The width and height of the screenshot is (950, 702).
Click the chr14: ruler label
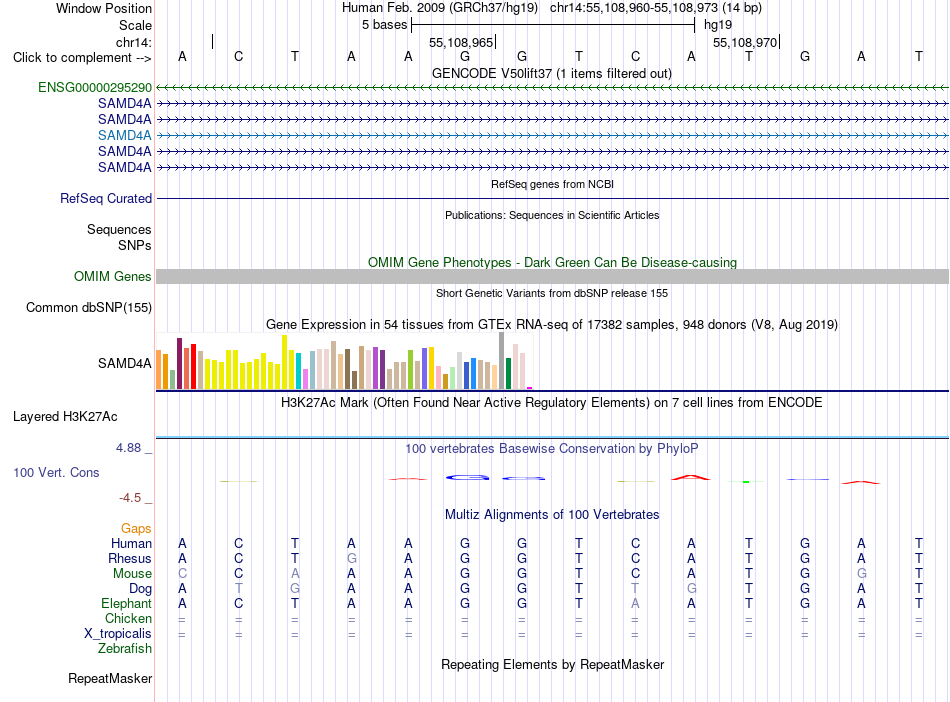tap(133, 42)
